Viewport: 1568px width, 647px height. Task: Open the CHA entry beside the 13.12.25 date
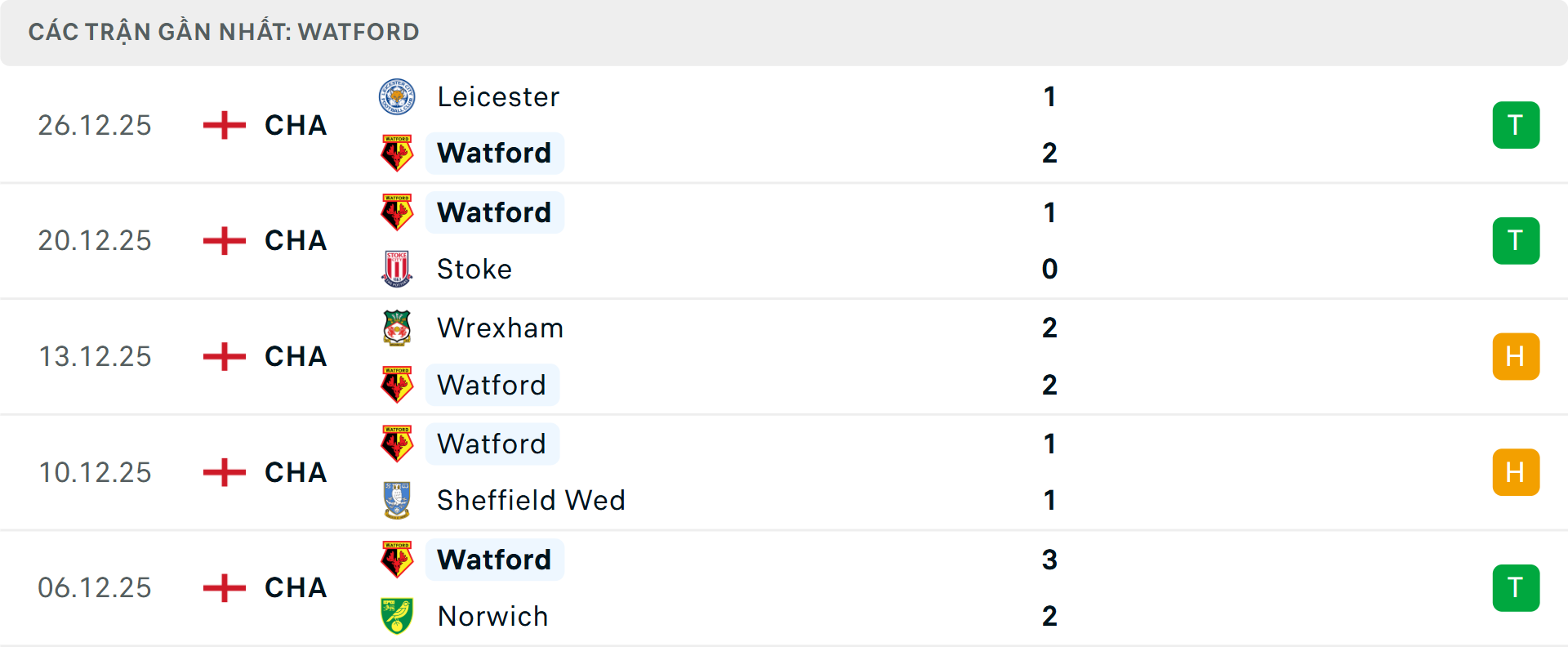click(x=296, y=356)
